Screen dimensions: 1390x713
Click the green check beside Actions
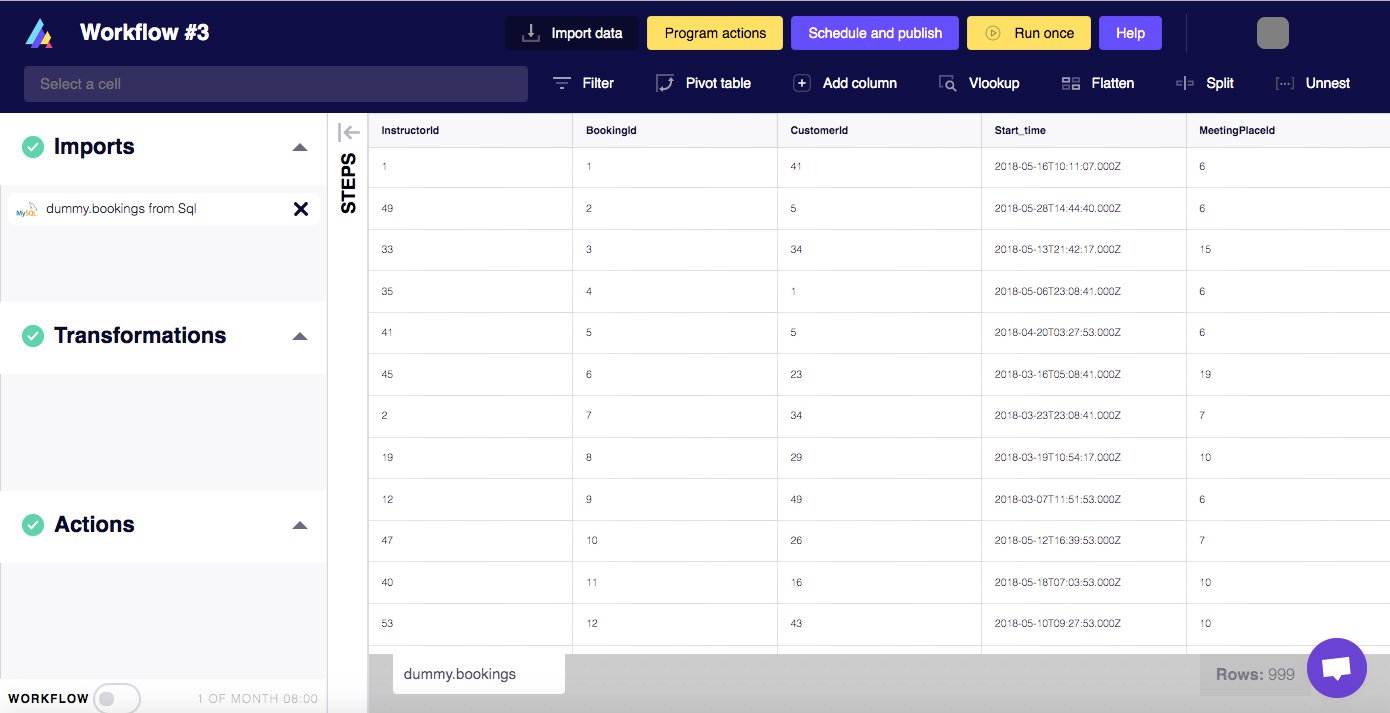pyautogui.click(x=33, y=525)
